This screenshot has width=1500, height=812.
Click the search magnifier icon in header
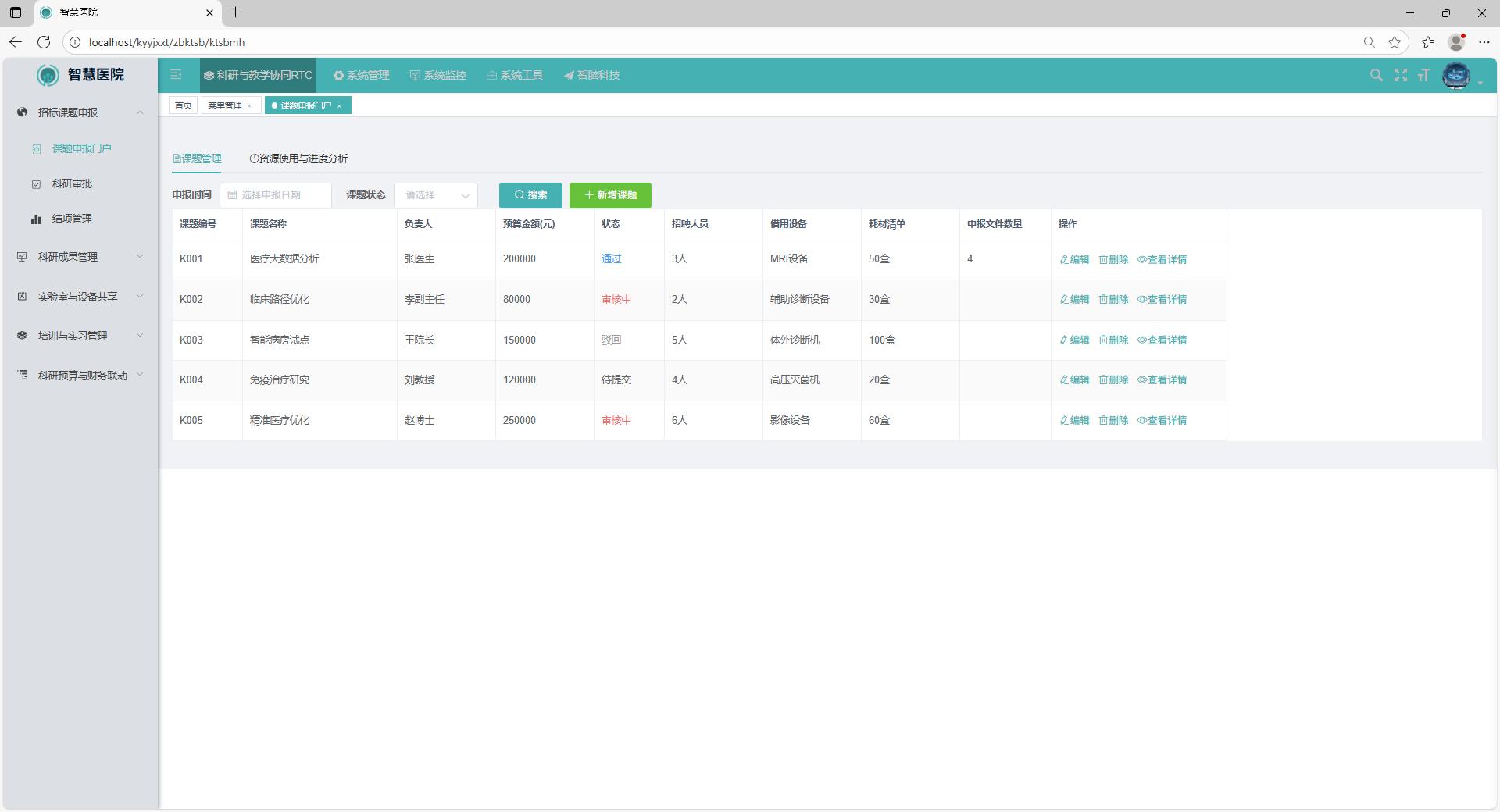(1376, 75)
